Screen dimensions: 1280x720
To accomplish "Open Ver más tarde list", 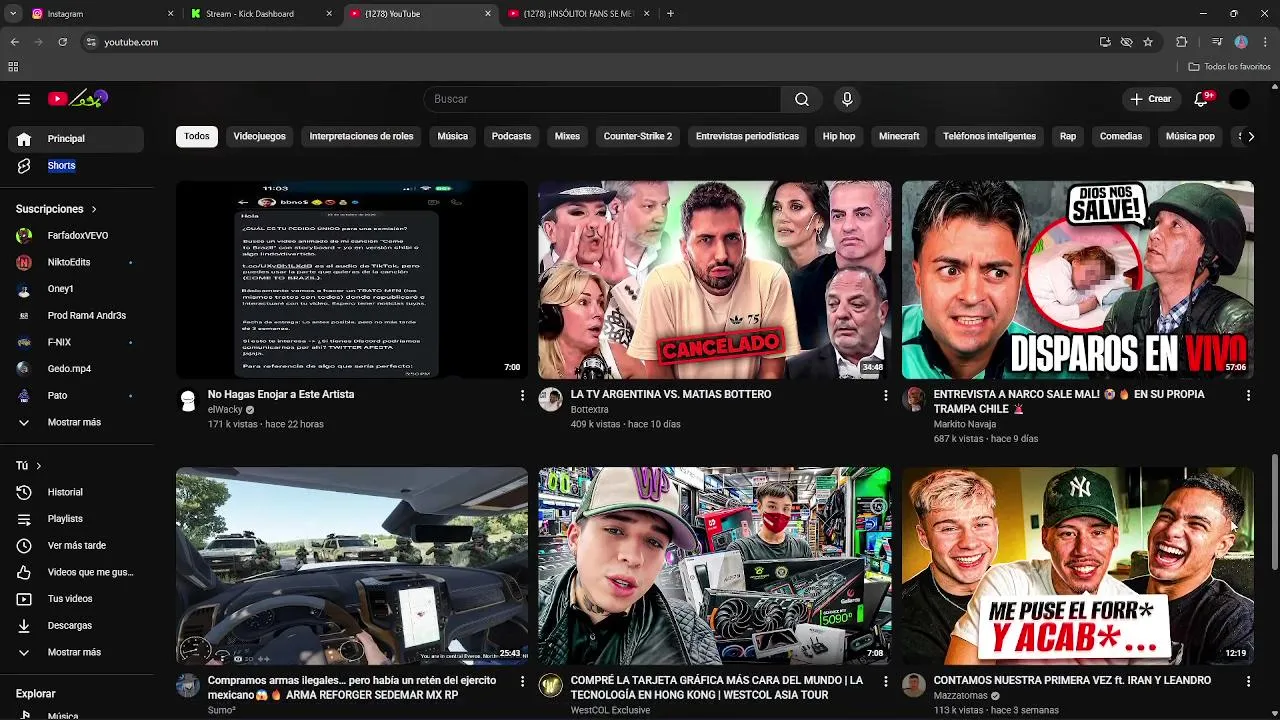I will point(76,546).
